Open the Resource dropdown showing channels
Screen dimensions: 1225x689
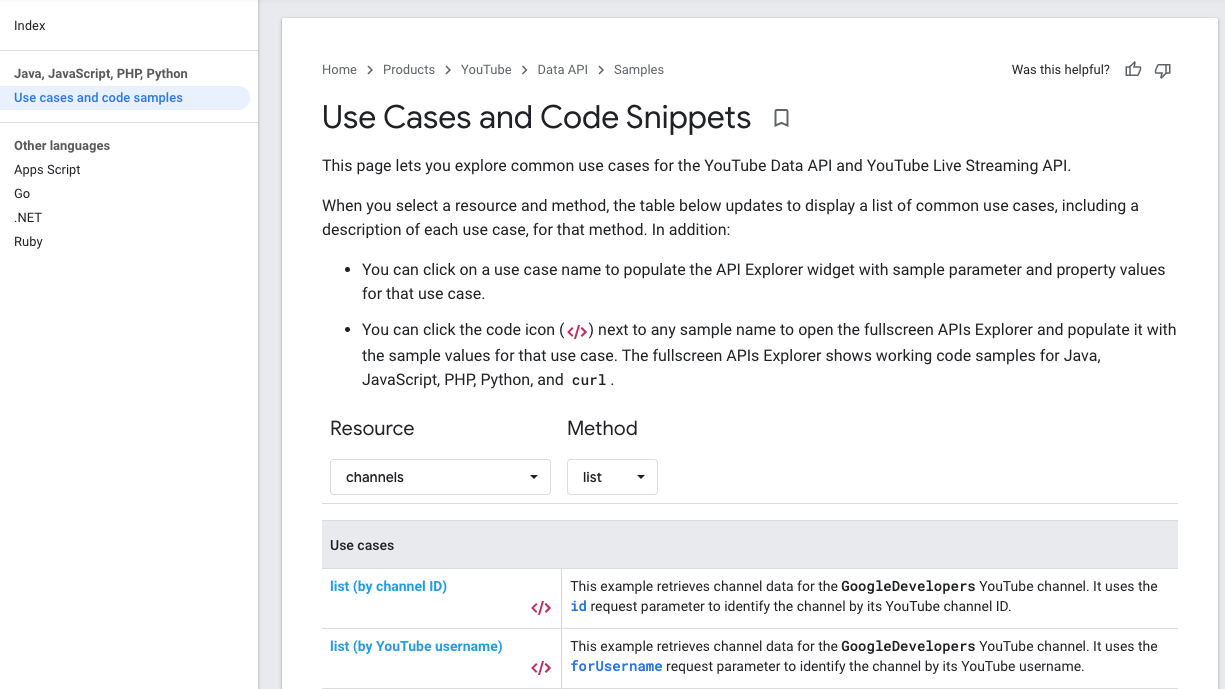440,477
